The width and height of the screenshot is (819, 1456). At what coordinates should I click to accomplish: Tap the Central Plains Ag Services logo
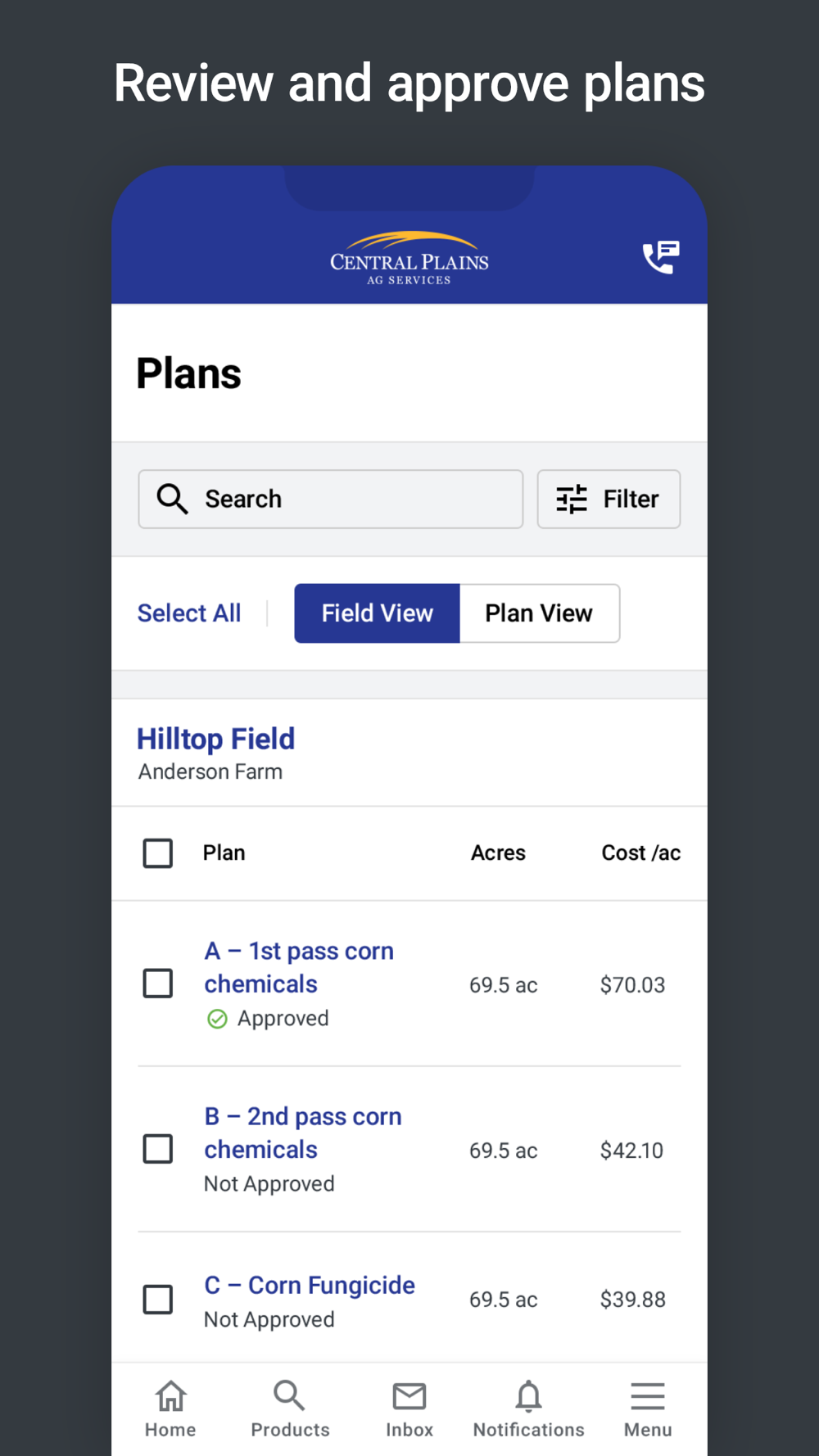point(409,259)
